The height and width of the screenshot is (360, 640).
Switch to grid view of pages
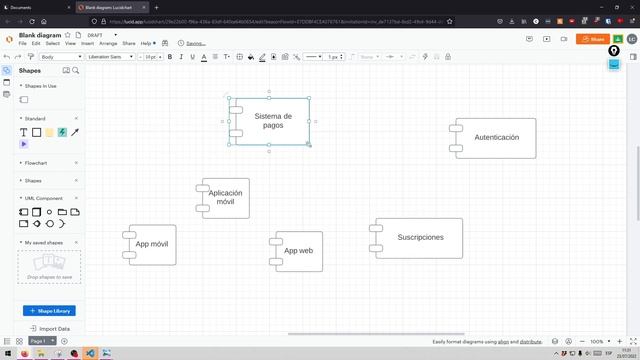[19, 341]
